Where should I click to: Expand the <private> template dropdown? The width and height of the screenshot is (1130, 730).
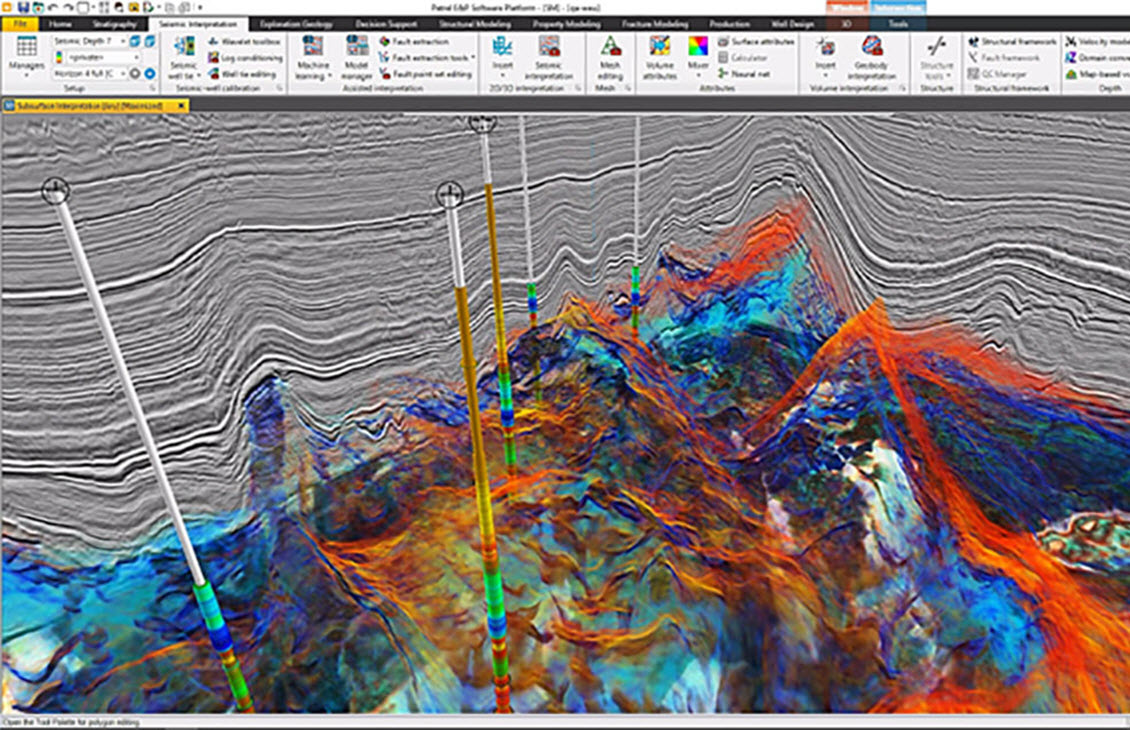136,57
